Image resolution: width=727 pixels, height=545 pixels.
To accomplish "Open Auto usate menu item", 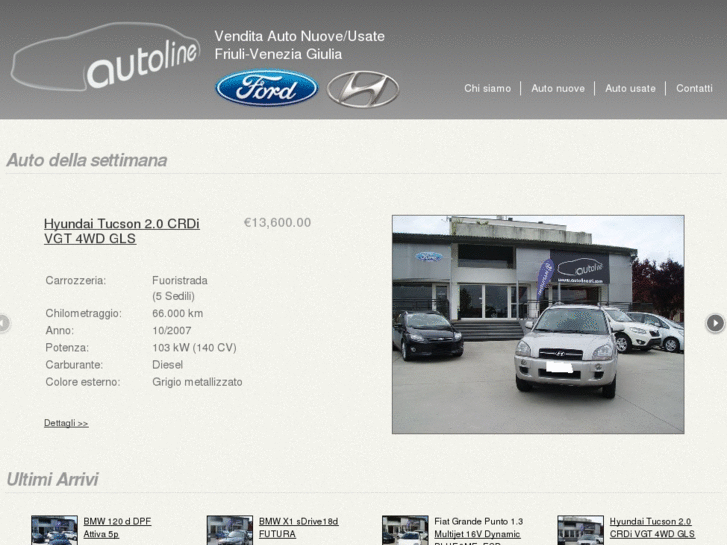I will [630, 88].
